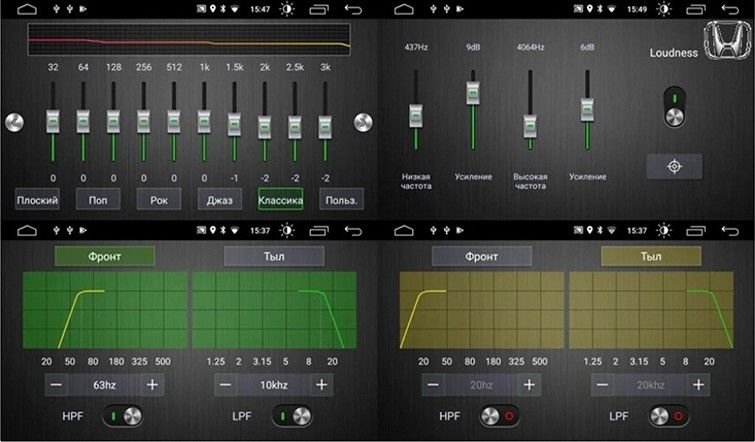The image size is (755, 442).
Task: Tap the Wi-Fi icon beside 15:47
Action: click(x=234, y=9)
